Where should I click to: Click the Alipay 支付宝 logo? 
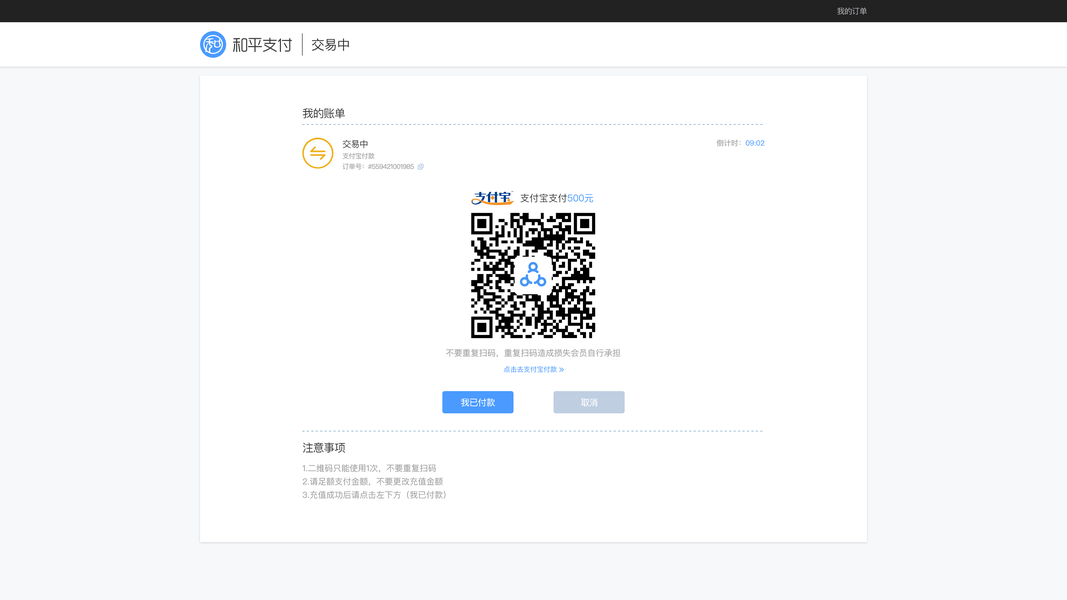click(492, 198)
